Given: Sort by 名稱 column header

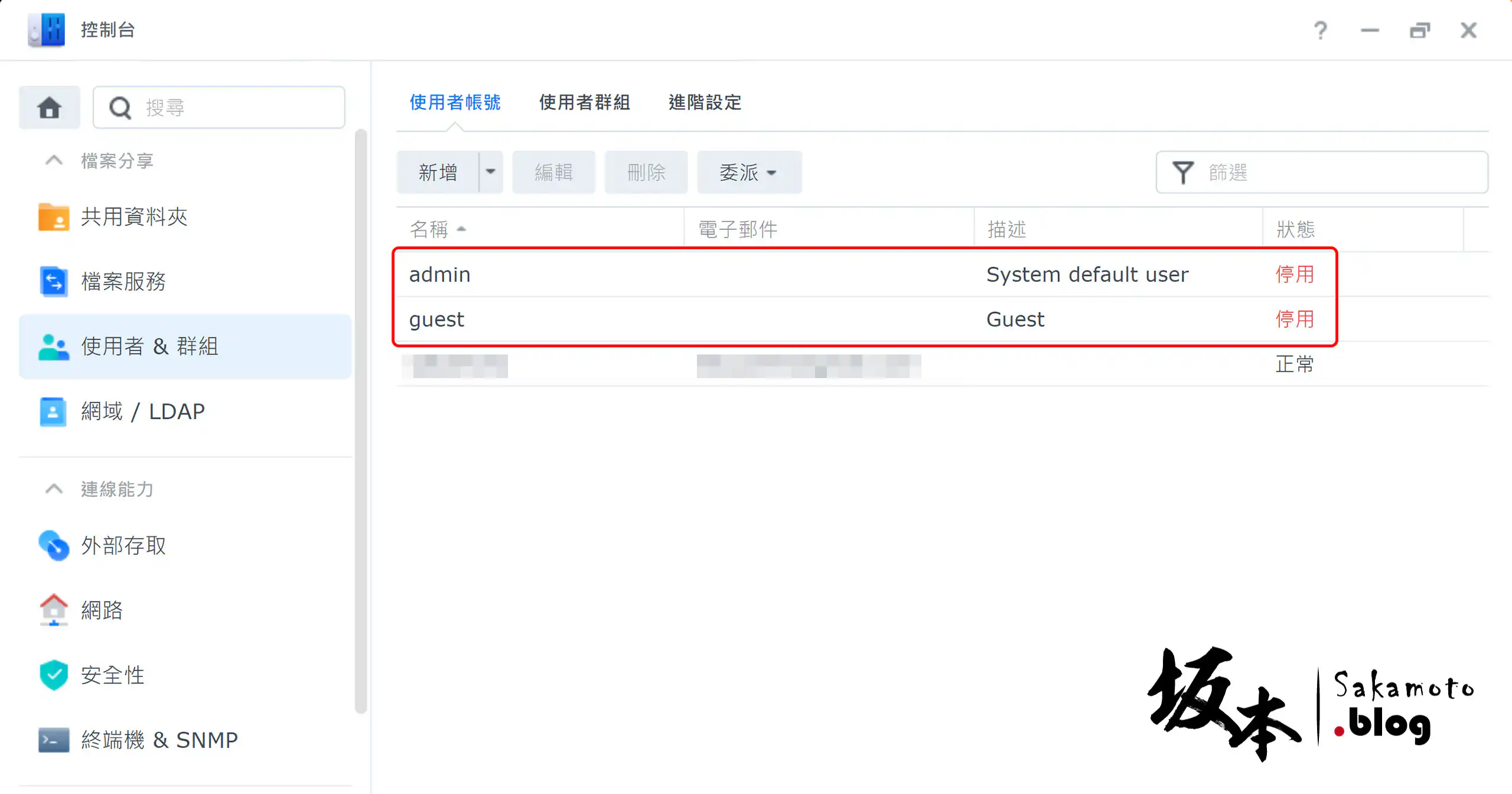Looking at the screenshot, I should [430, 229].
